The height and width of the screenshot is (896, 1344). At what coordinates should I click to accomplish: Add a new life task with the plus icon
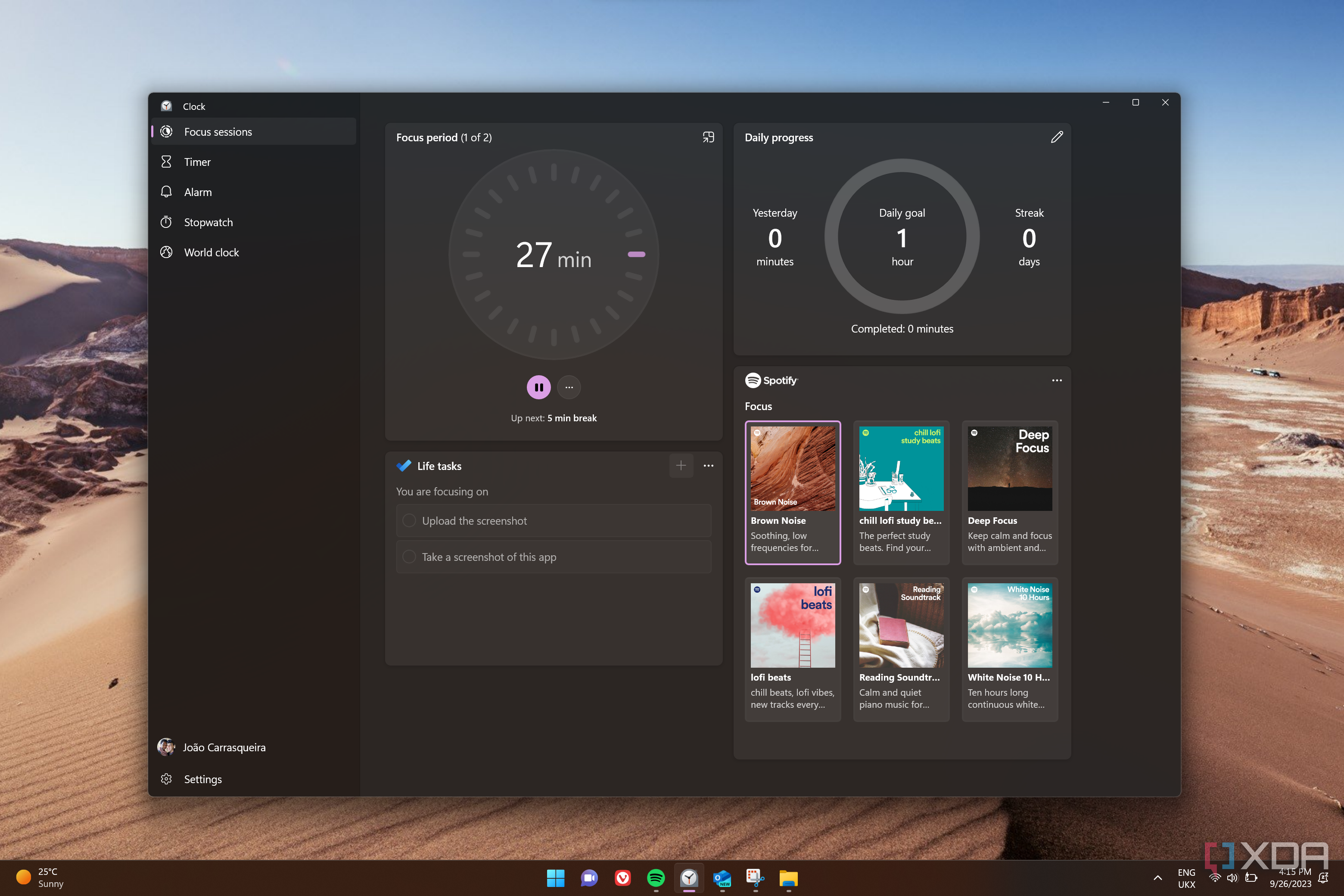click(681, 466)
